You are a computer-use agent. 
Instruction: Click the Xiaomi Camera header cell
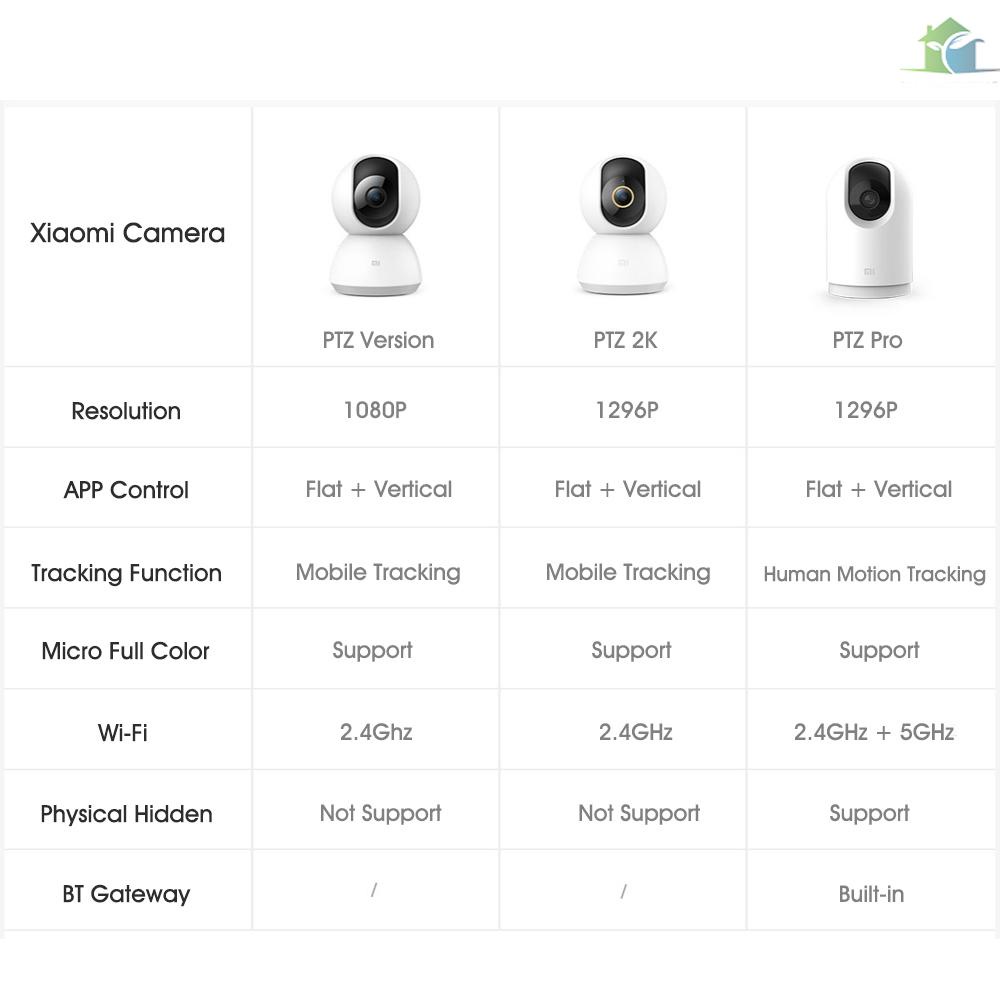click(127, 234)
